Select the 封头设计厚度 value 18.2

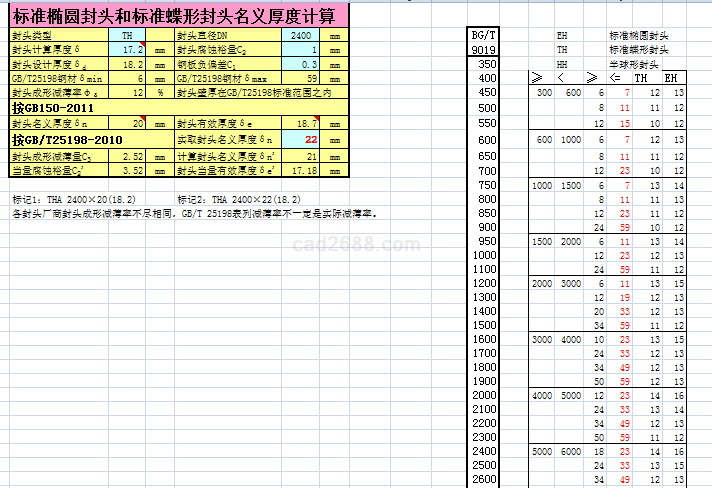127,63
